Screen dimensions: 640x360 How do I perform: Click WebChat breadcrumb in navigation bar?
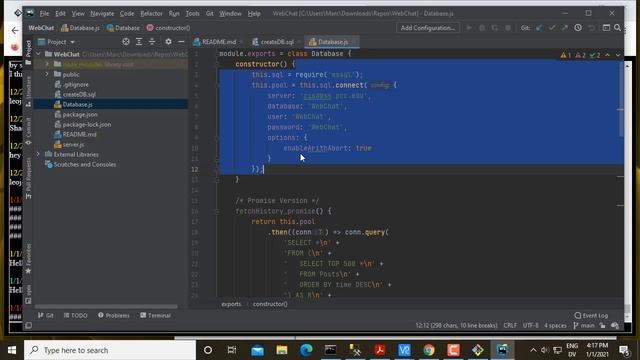[x=41, y=28]
